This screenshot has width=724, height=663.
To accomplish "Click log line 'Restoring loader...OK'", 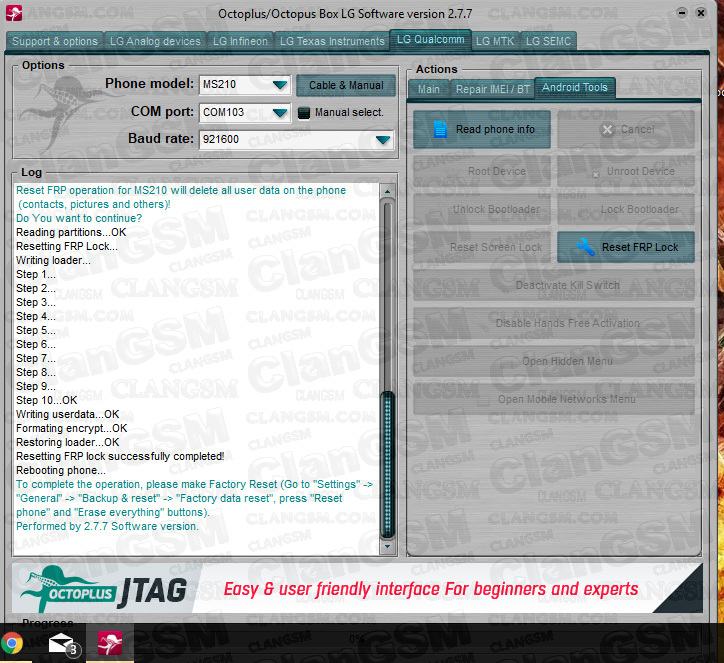I will pyautogui.click(x=67, y=442).
